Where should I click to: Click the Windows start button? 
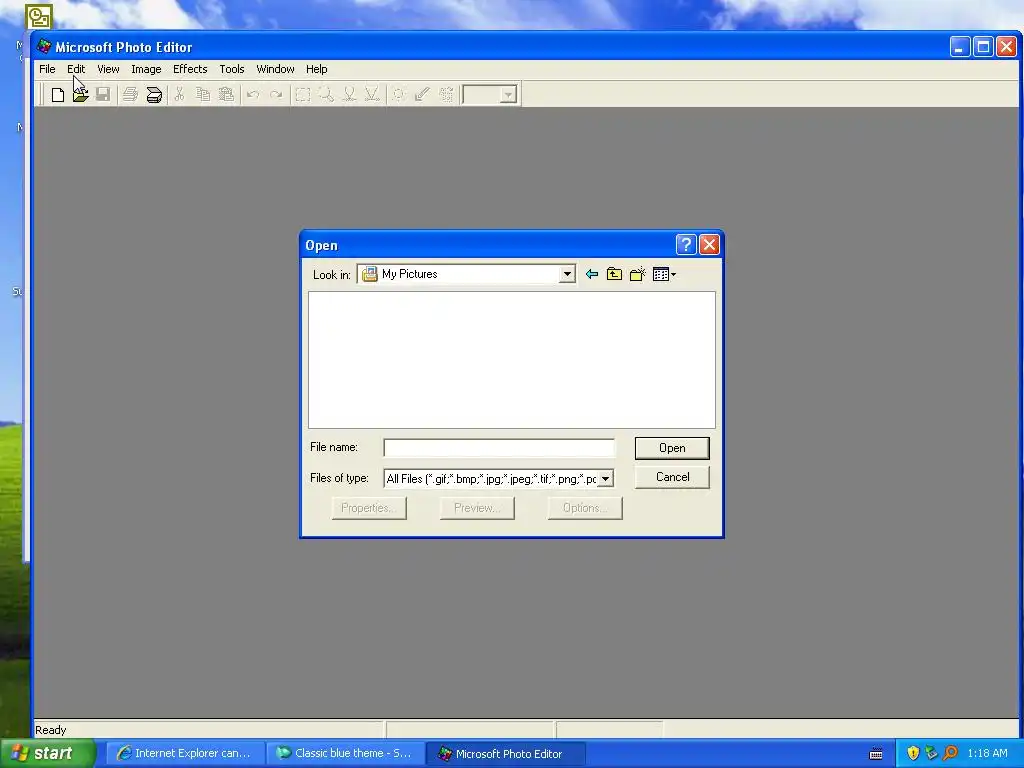(47, 754)
